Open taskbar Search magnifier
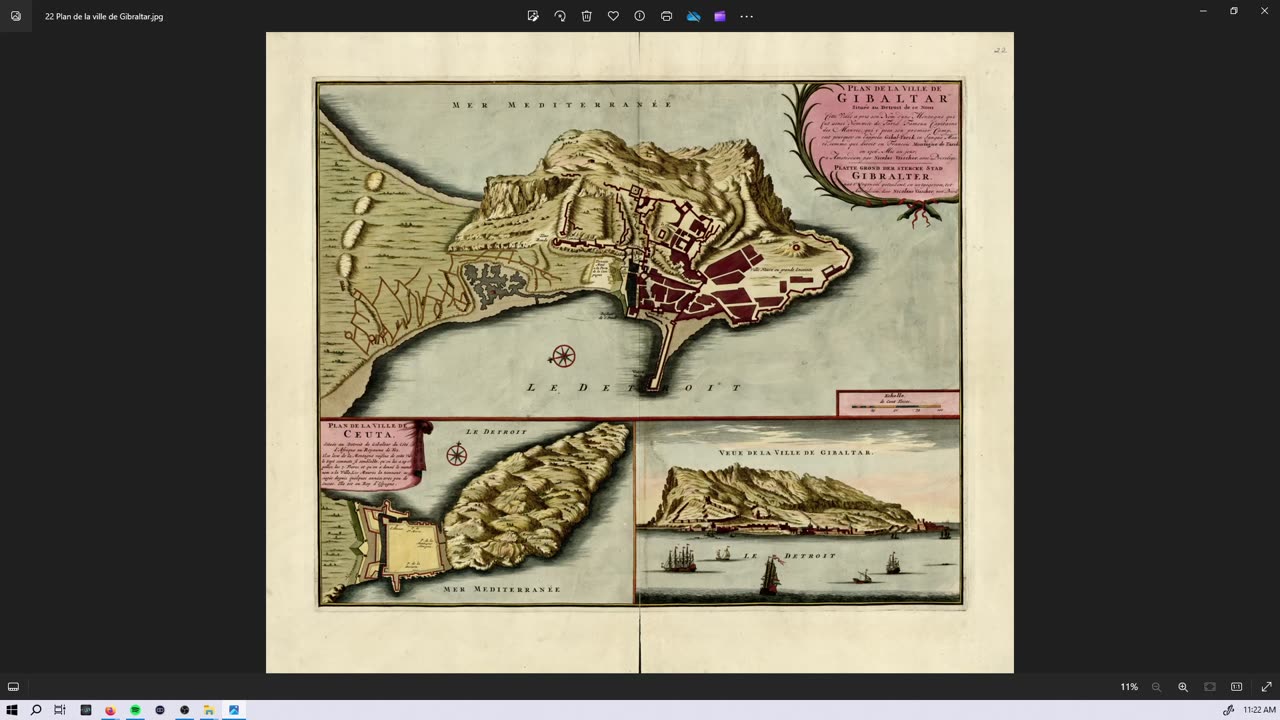 coord(36,710)
